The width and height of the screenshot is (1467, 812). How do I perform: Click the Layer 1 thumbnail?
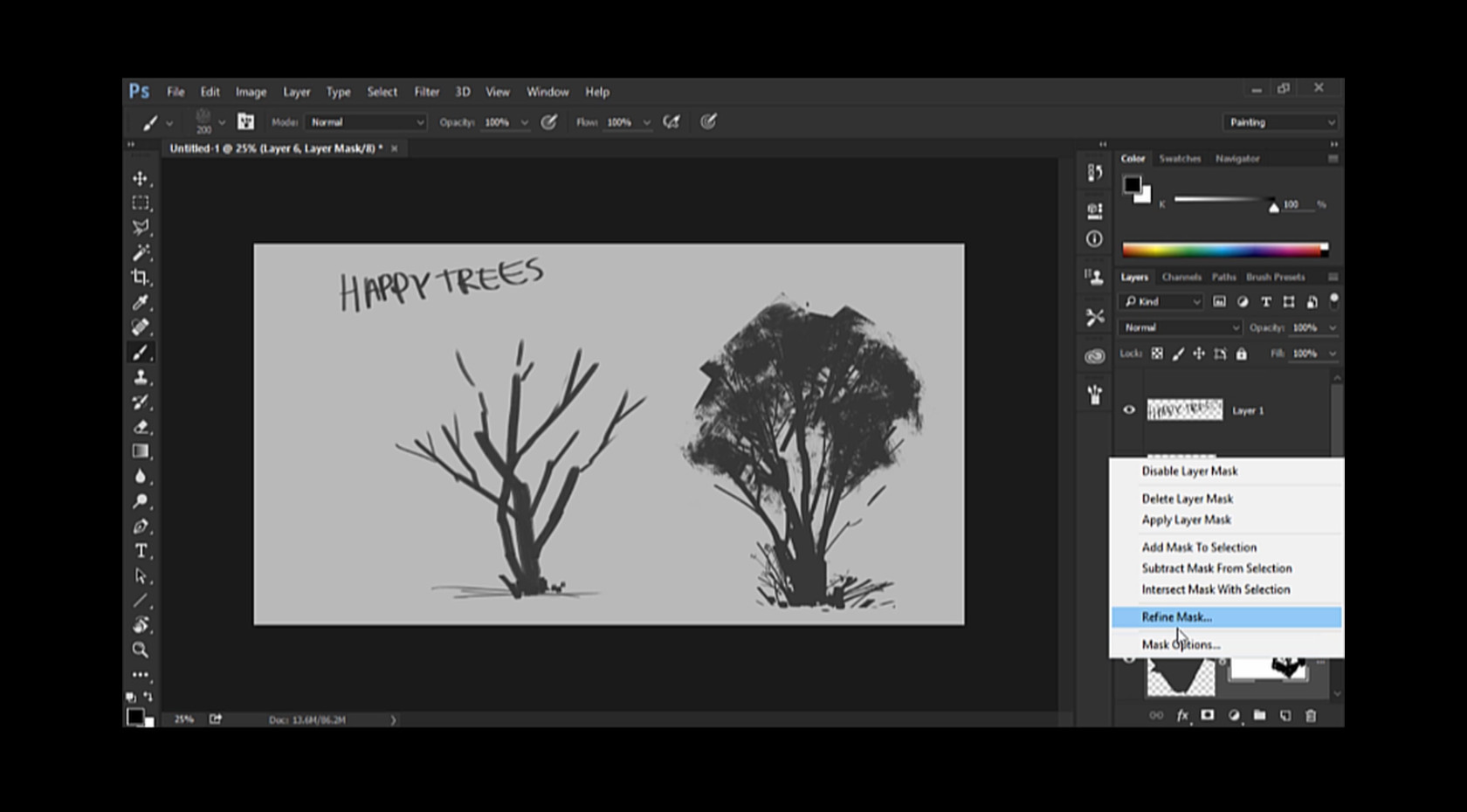tap(1184, 409)
